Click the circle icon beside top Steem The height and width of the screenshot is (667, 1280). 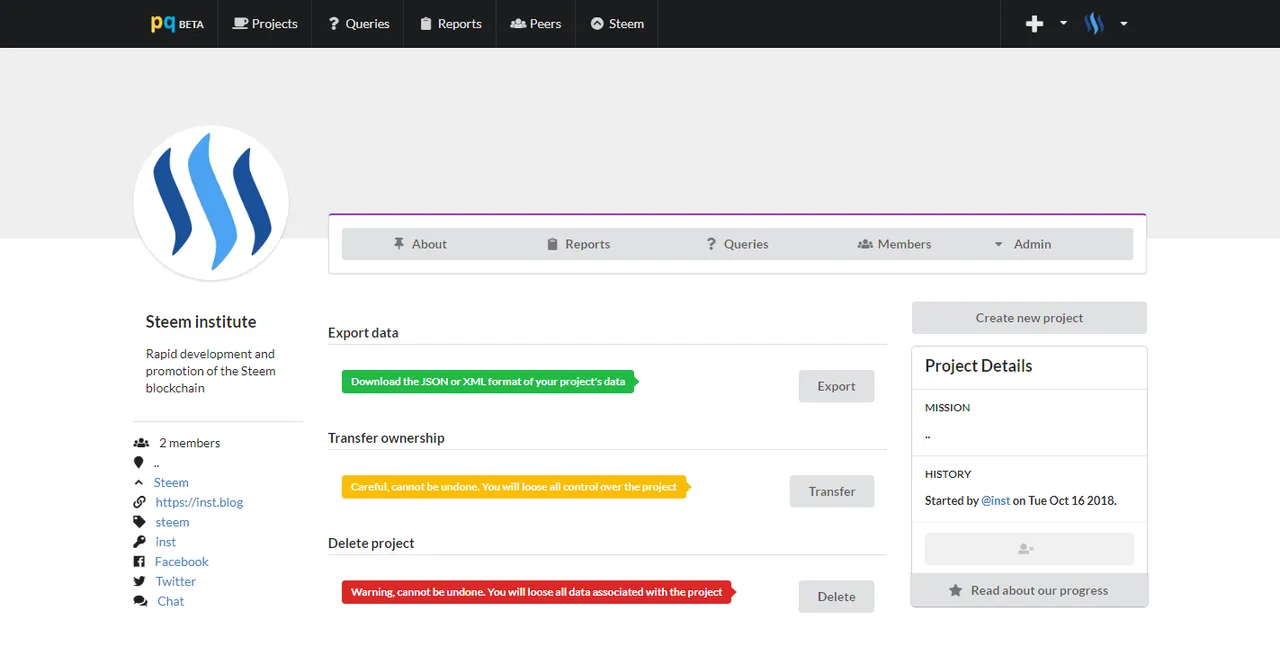[597, 23]
